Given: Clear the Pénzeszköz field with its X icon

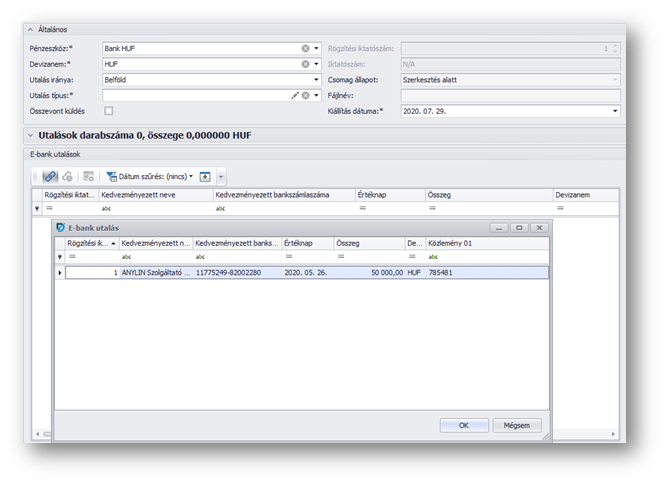Looking at the screenshot, I should point(305,48).
